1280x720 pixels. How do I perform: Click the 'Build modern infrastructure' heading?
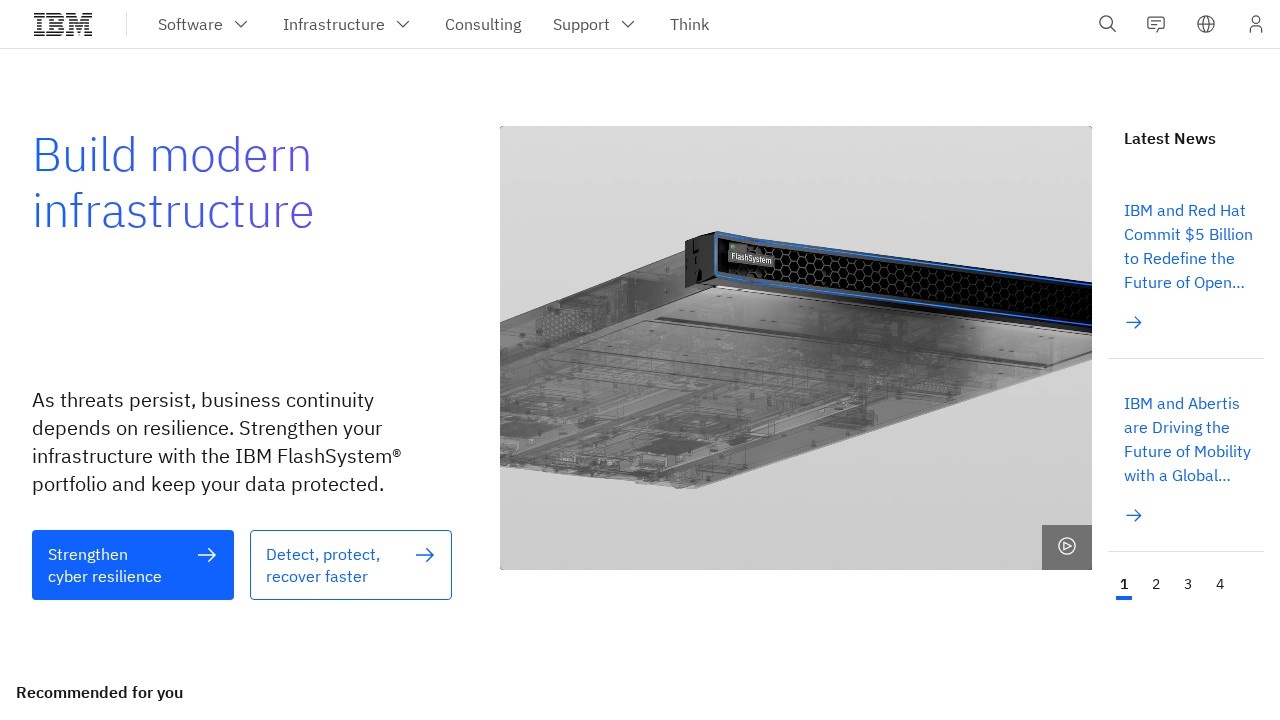pos(173,183)
